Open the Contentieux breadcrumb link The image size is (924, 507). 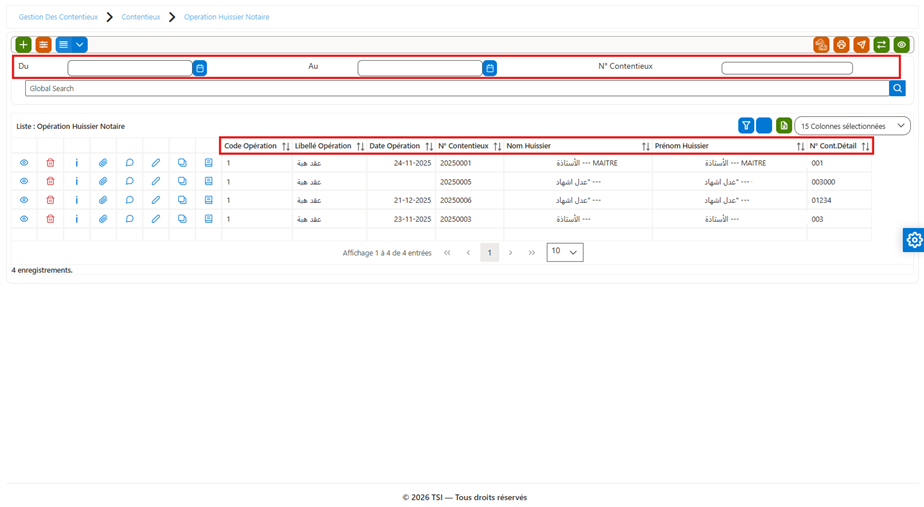(141, 17)
